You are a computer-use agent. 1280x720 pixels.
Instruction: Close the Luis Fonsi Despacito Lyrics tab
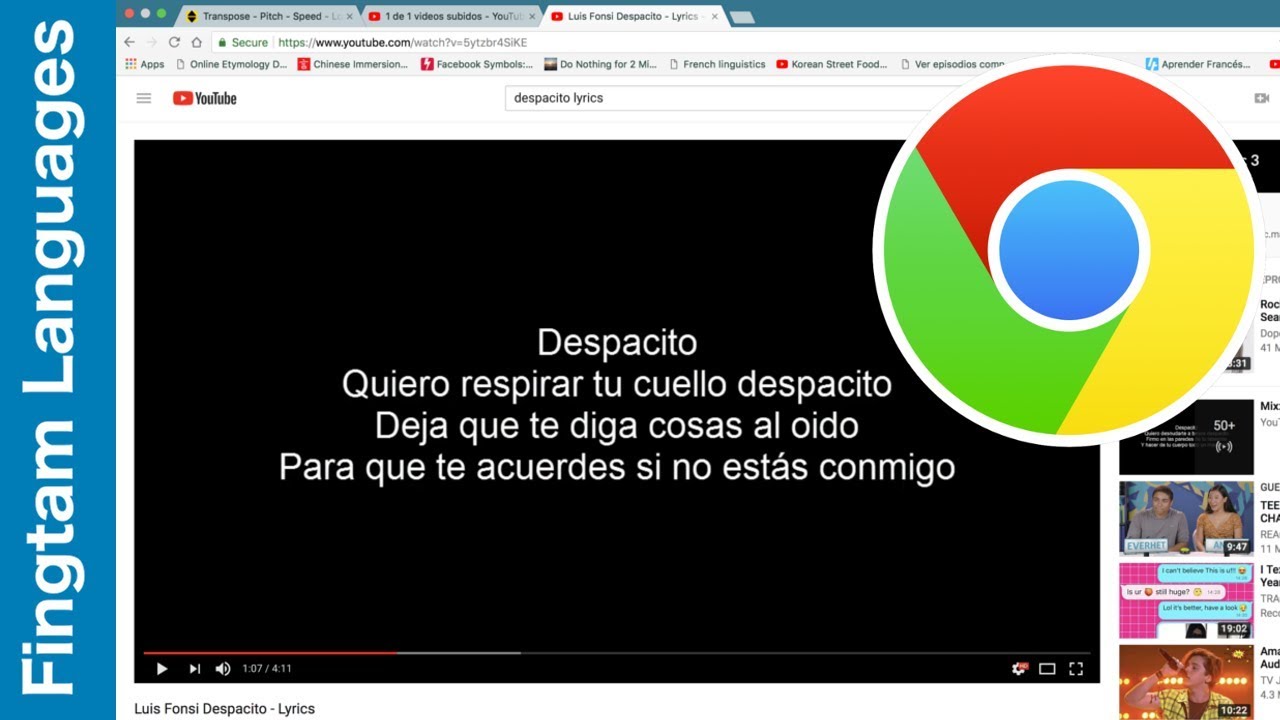714,16
